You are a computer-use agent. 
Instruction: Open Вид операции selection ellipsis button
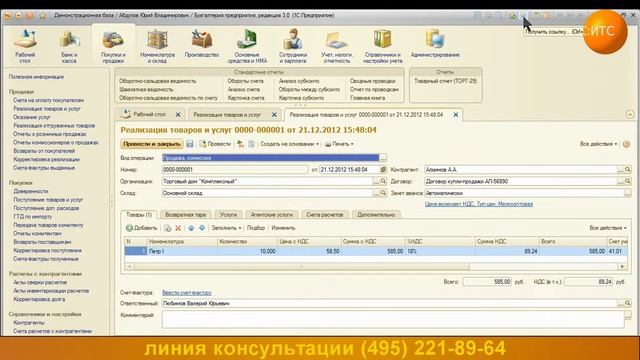point(383,158)
